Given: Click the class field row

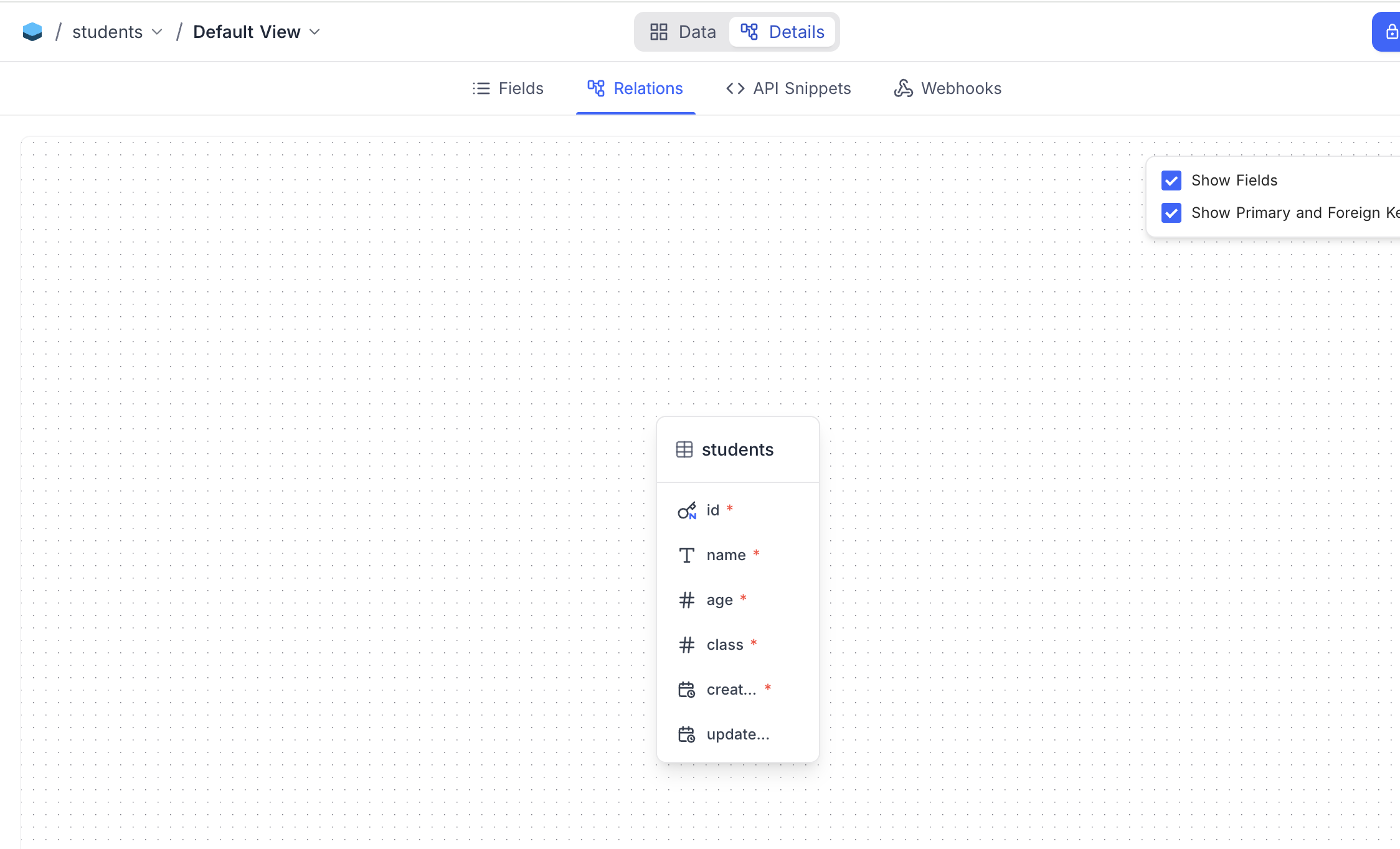Looking at the screenshot, I should (725, 645).
